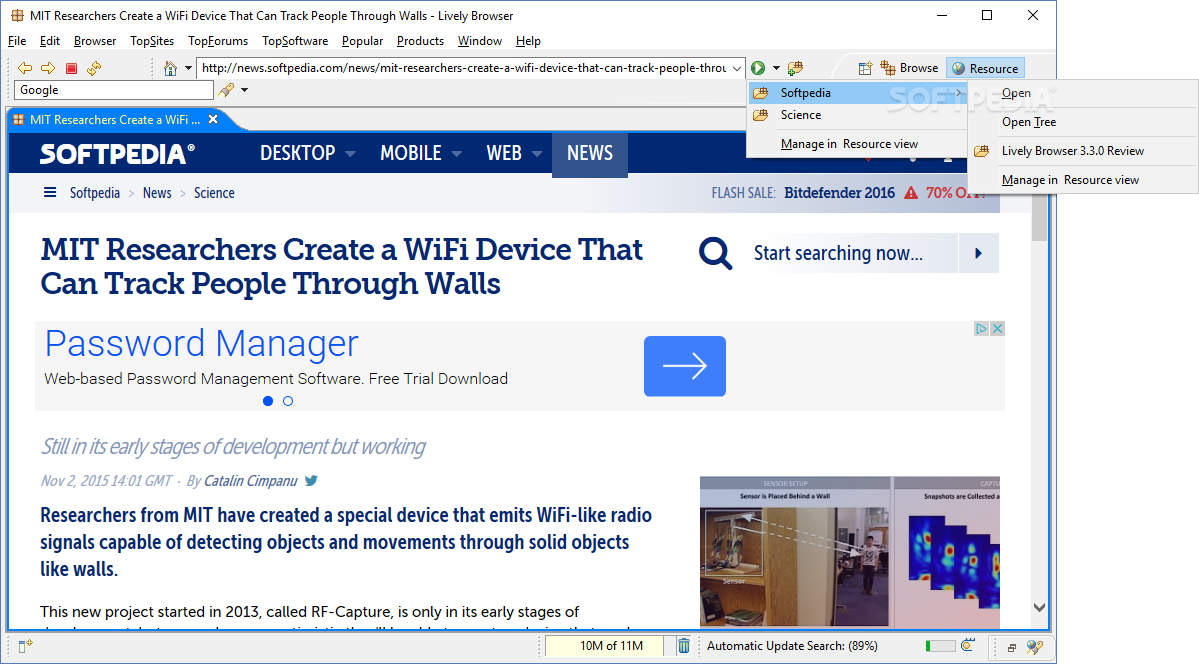Open the TopForums menu
The height and width of the screenshot is (664, 1199).
pos(218,41)
